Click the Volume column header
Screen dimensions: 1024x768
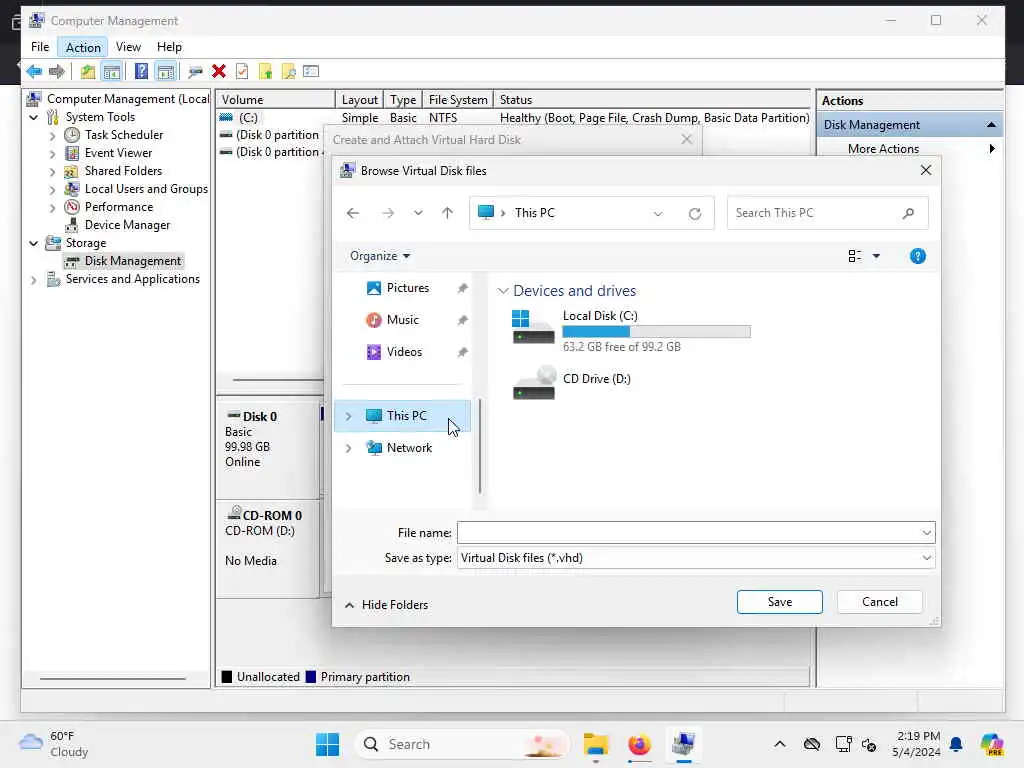tap(275, 100)
